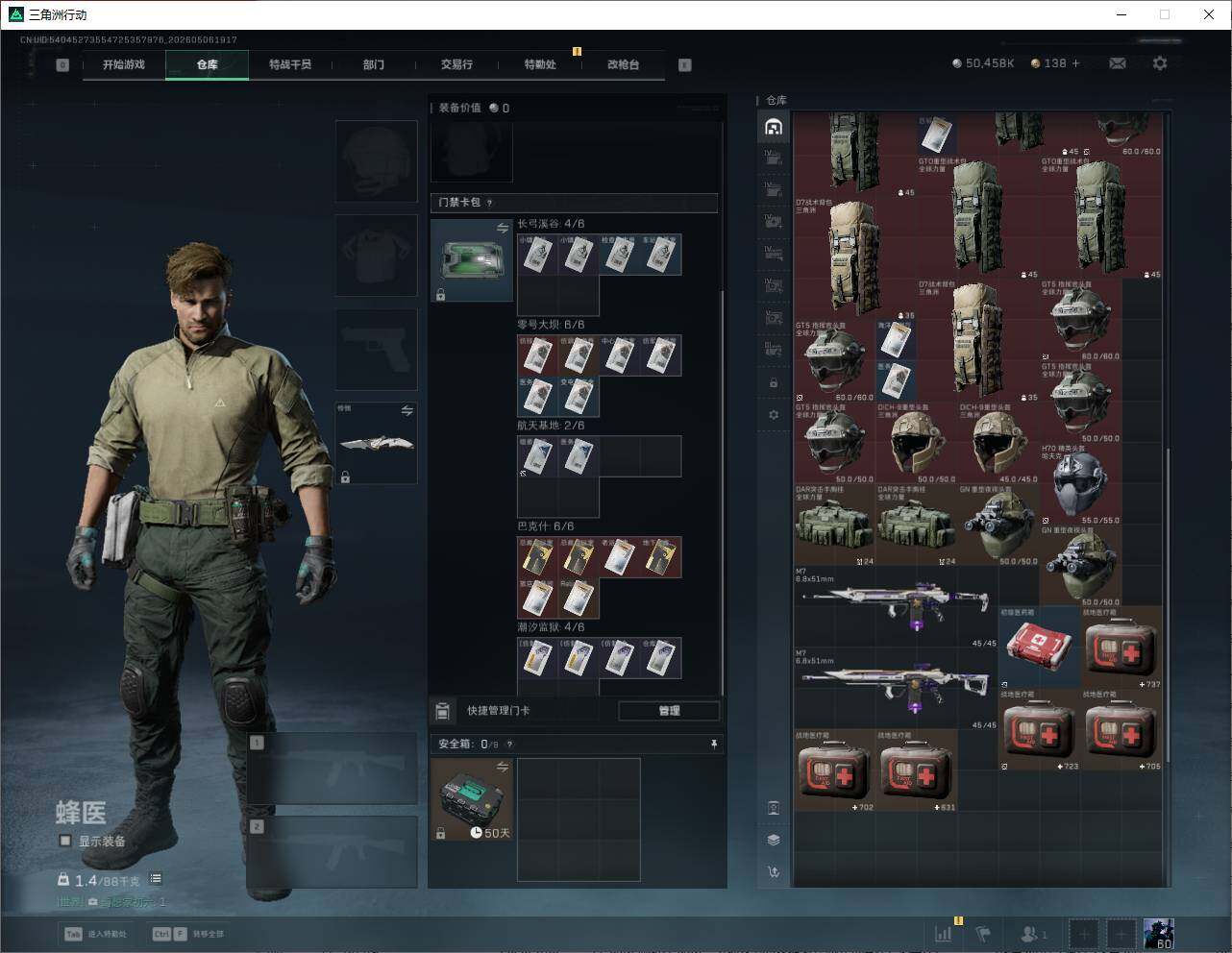The width and height of the screenshot is (1232, 953).
Task: Go to the 部门 tab
Action: click(374, 64)
